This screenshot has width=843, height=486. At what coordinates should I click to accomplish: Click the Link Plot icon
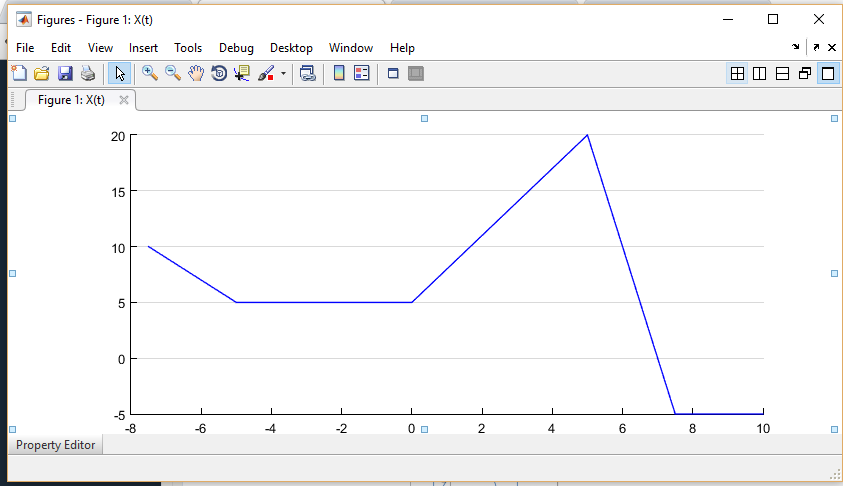308,73
